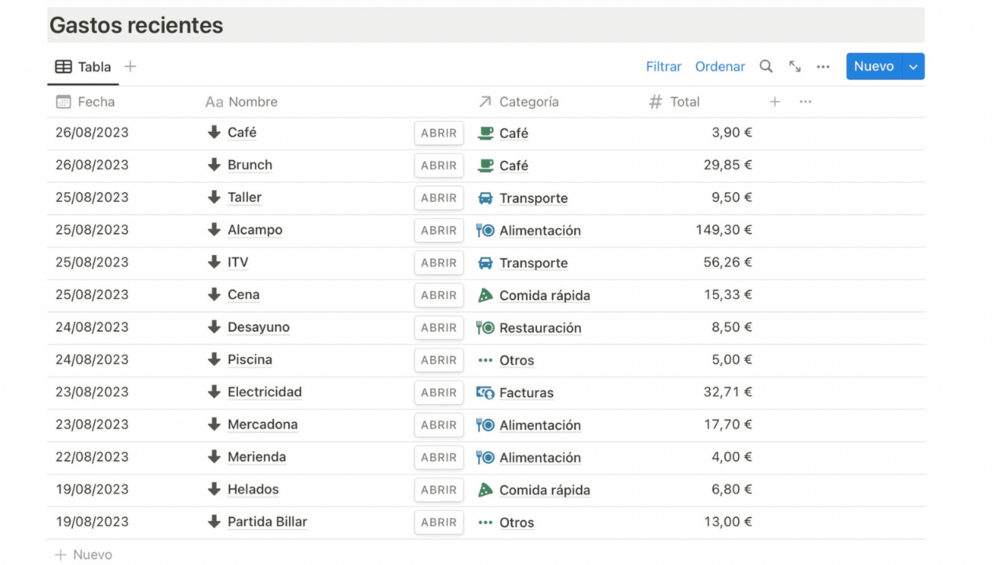
Task: Click the Facturas category icon
Action: pos(485,393)
